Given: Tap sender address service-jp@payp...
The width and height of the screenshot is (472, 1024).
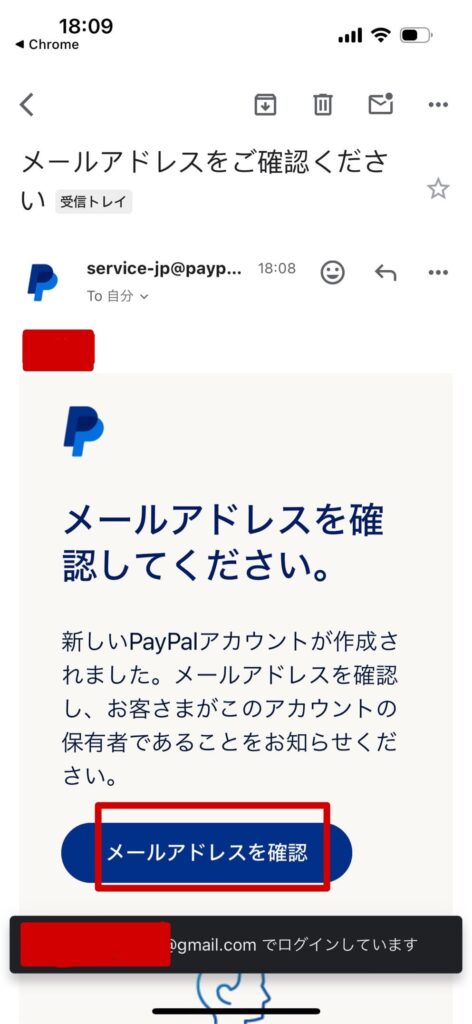Looking at the screenshot, I should 164,268.
